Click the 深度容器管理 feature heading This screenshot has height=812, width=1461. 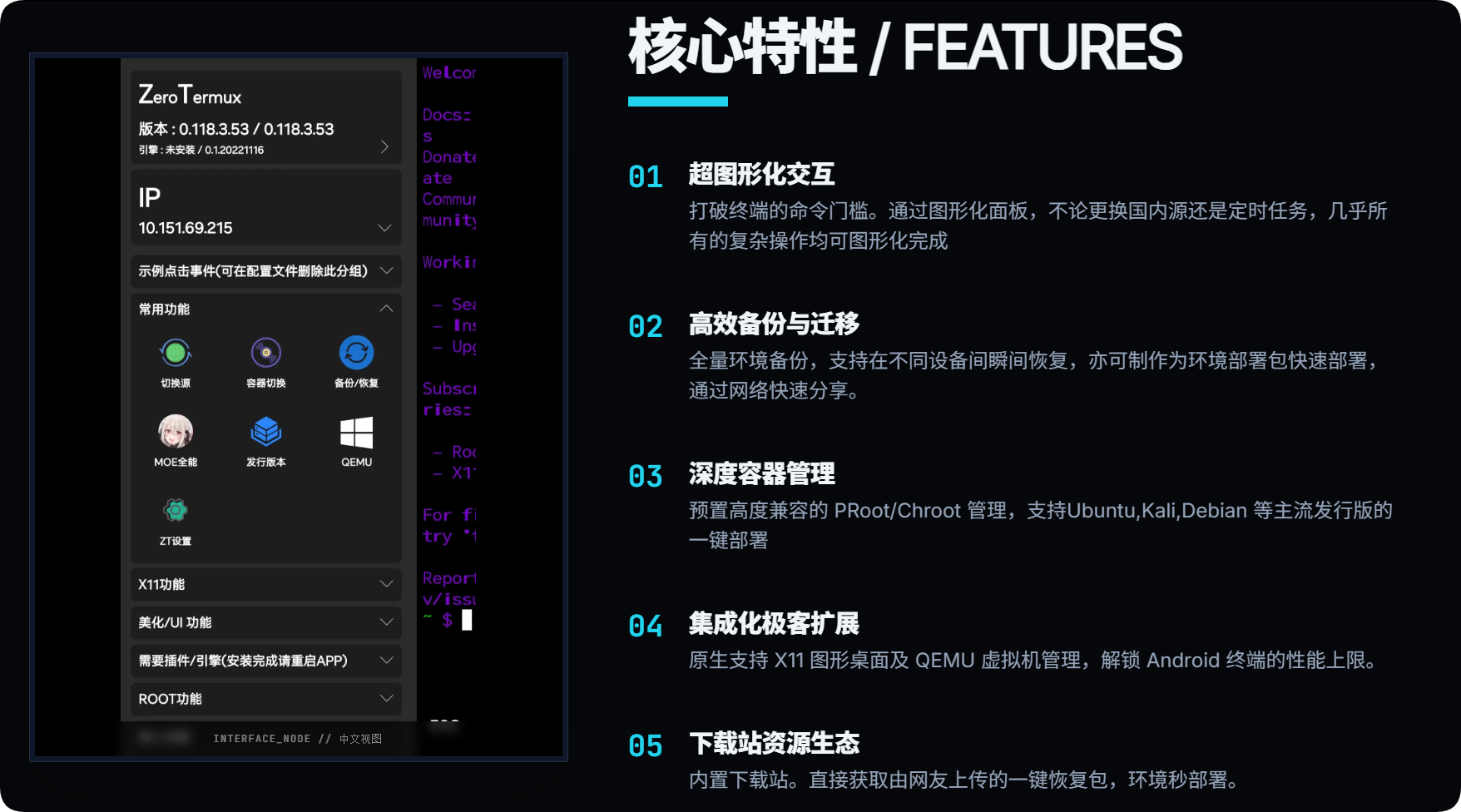click(762, 475)
